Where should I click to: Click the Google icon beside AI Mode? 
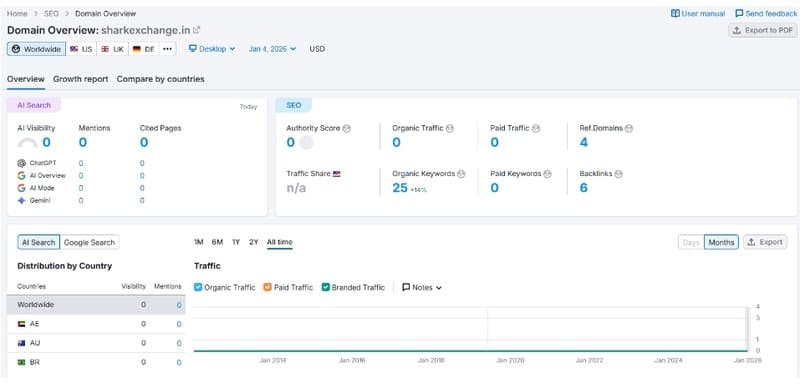tap(21, 188)
